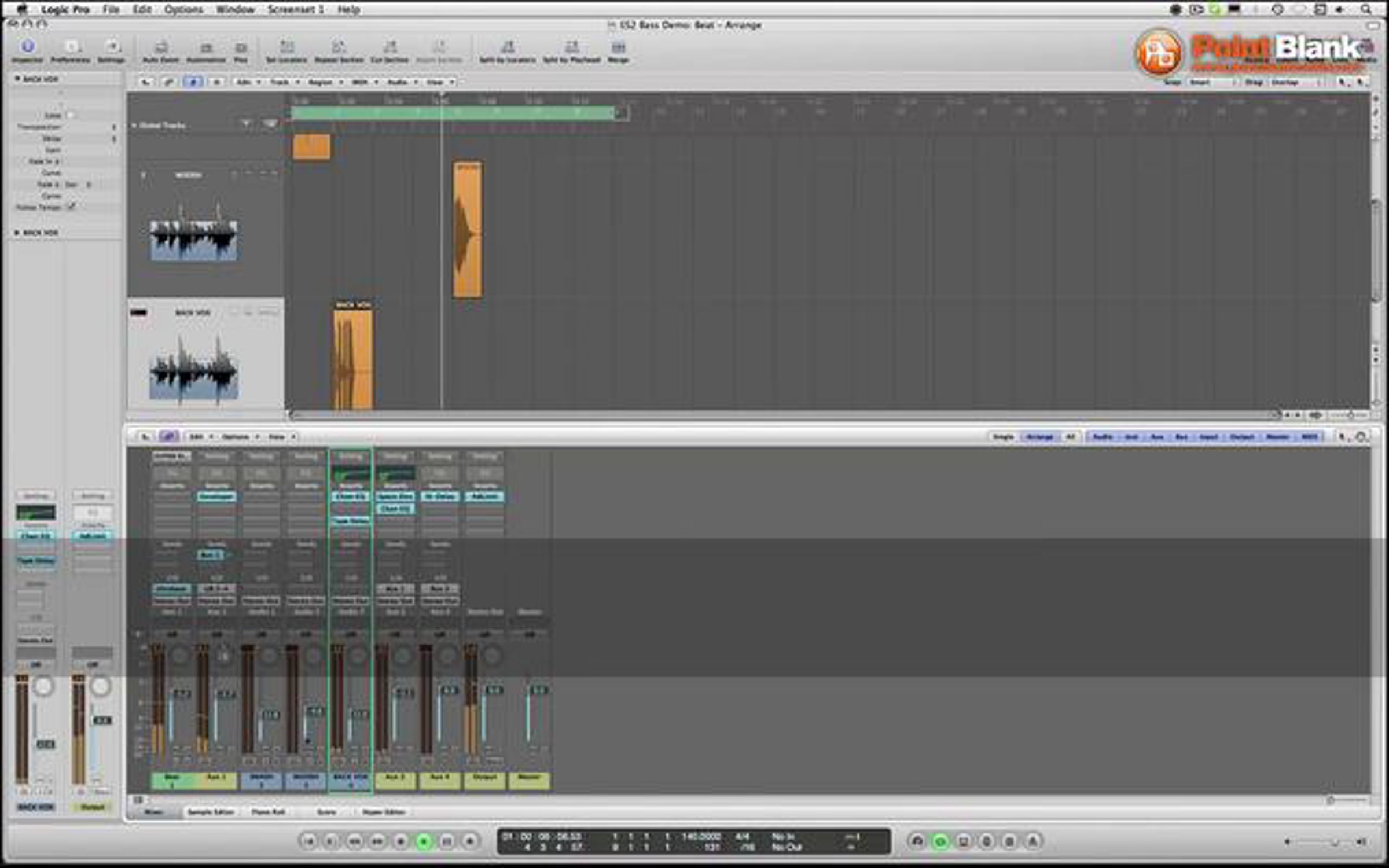Click the Merge toolbar icon
The image size is (1389, 868).
618,47
